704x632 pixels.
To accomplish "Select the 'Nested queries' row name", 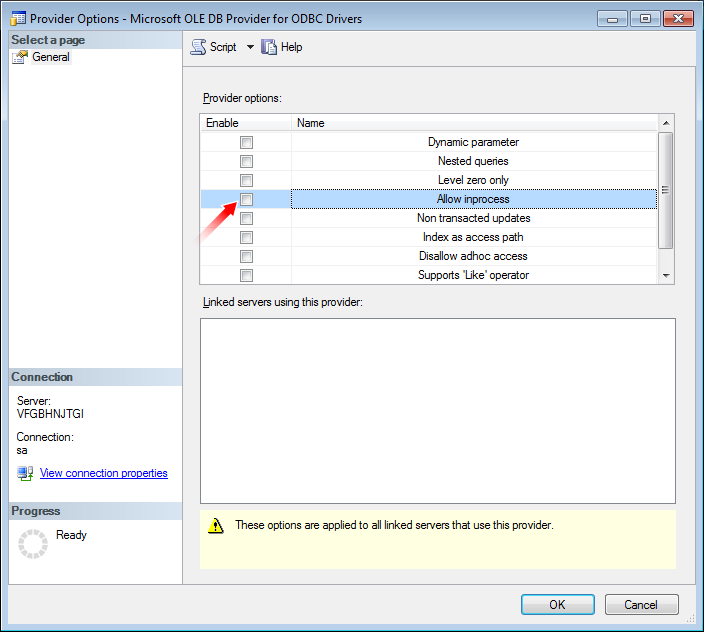I will coord(474,161).
